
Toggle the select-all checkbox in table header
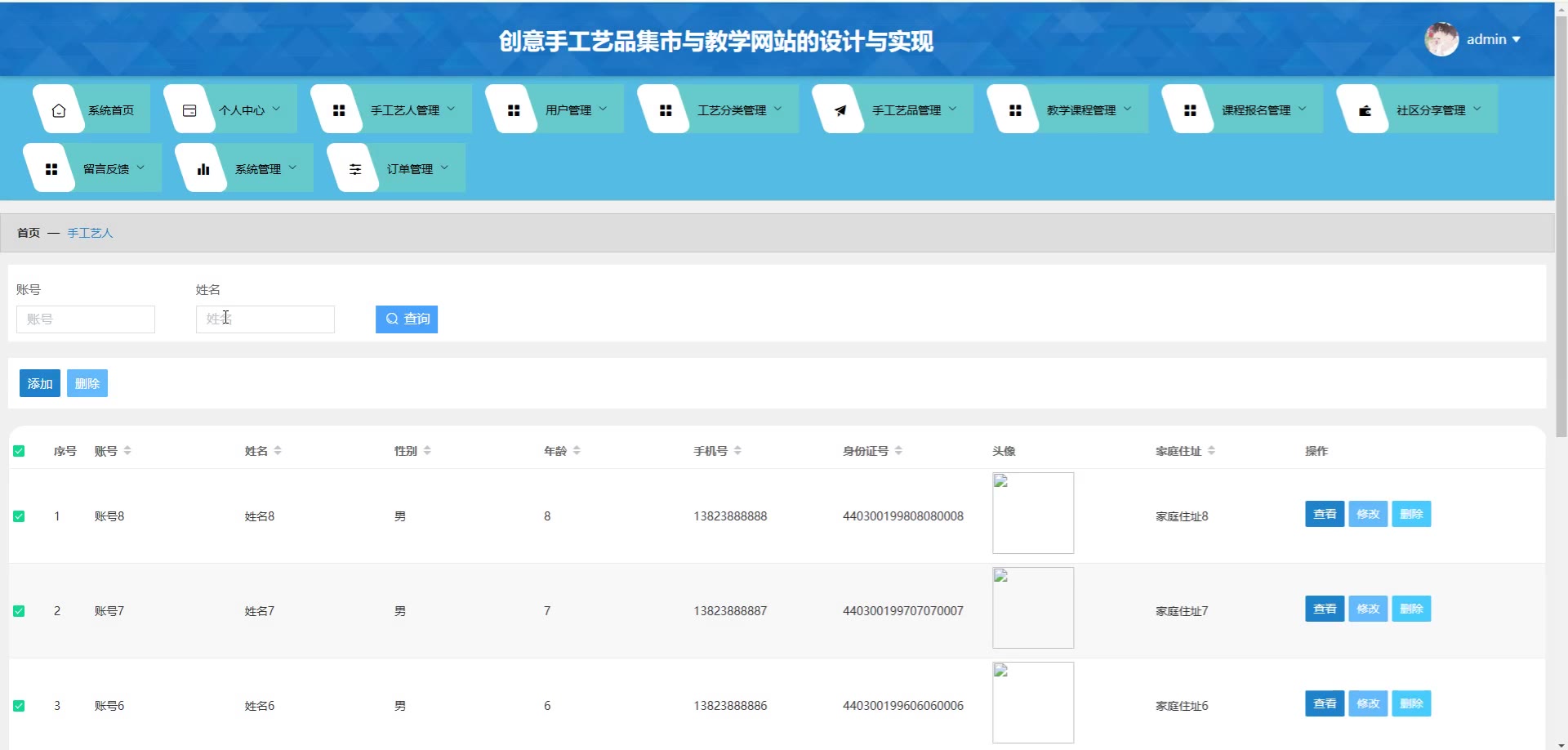(19, 451)
